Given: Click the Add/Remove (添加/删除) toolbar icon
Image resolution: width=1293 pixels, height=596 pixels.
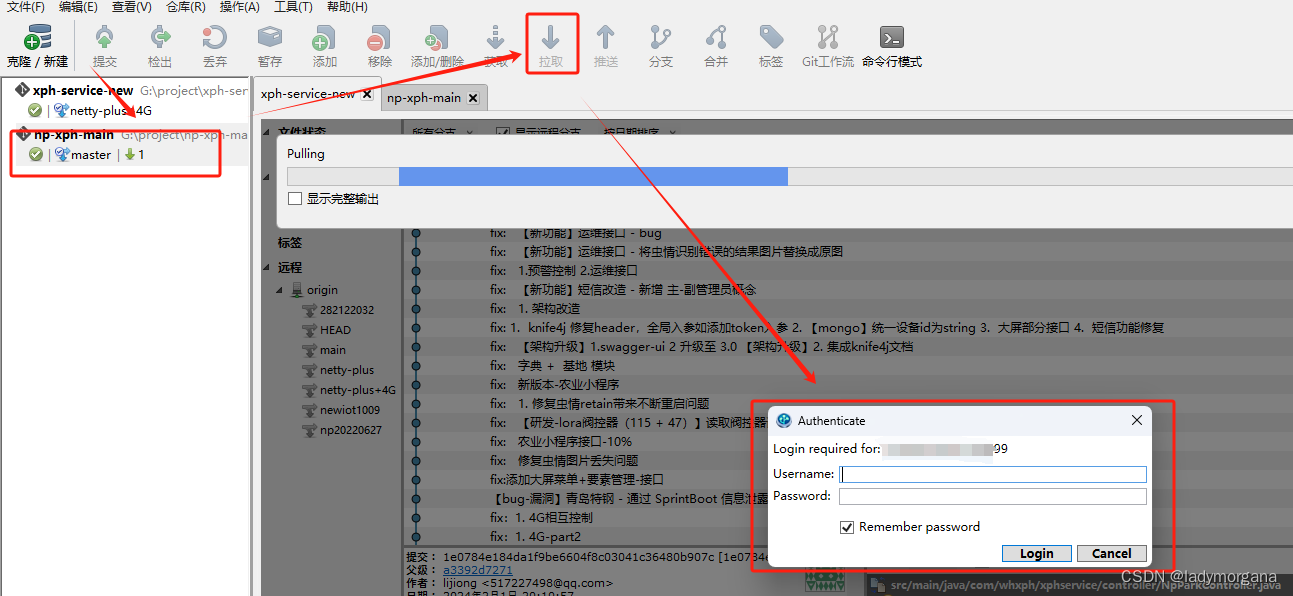Looking at the screenshot, I should (x=437, y=38).
